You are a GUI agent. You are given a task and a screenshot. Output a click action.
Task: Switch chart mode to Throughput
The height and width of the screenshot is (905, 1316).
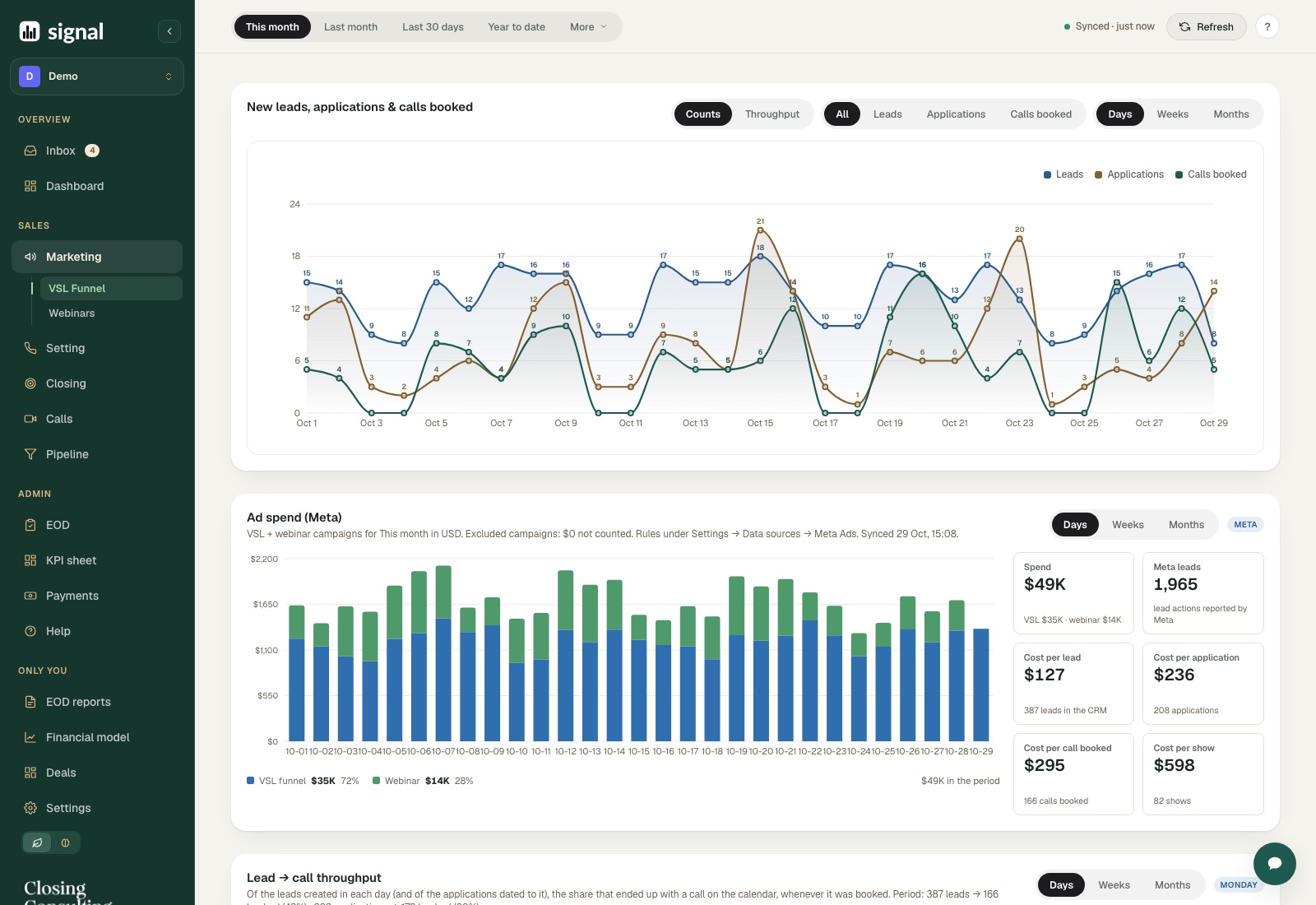coord(772,114)
